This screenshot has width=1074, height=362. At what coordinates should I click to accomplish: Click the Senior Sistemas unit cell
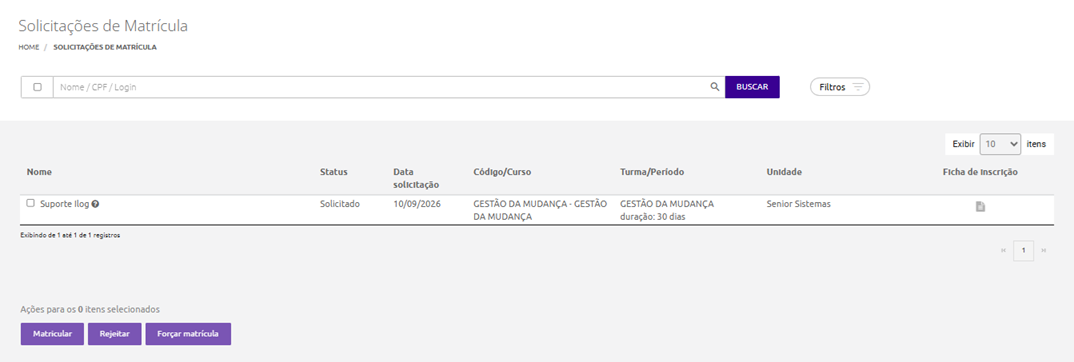tap(799, 204)
